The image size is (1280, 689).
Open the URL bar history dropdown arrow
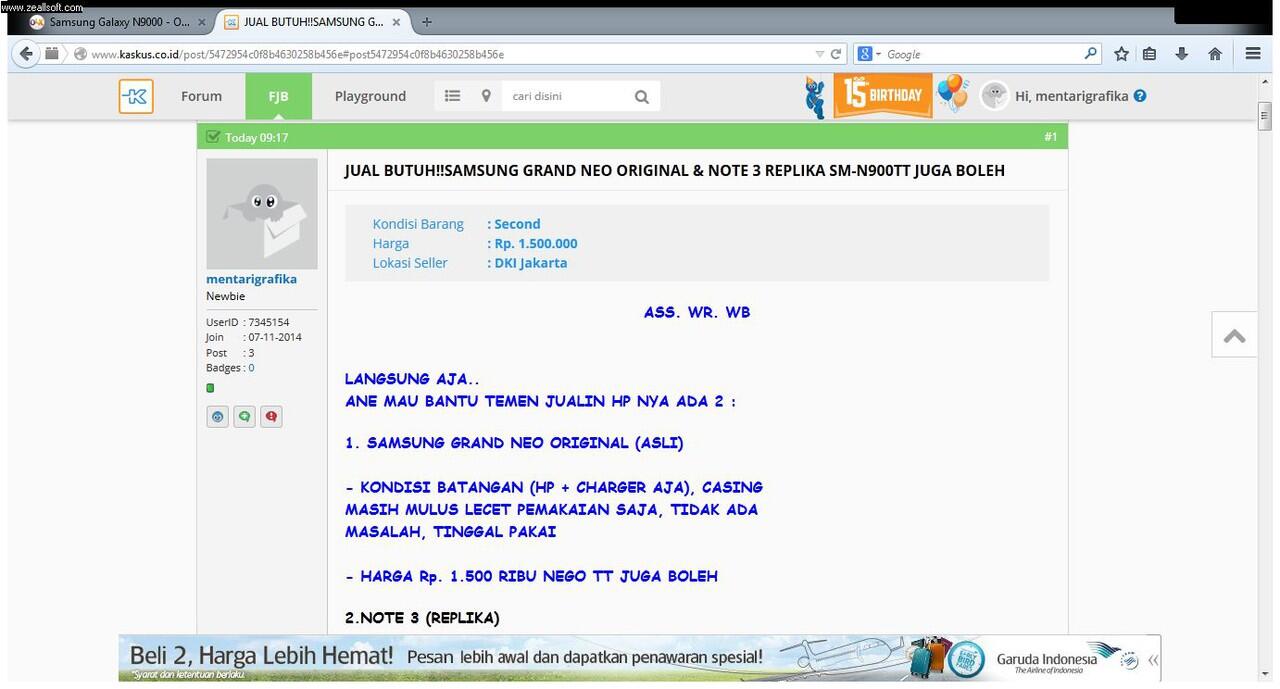point(820,54)
